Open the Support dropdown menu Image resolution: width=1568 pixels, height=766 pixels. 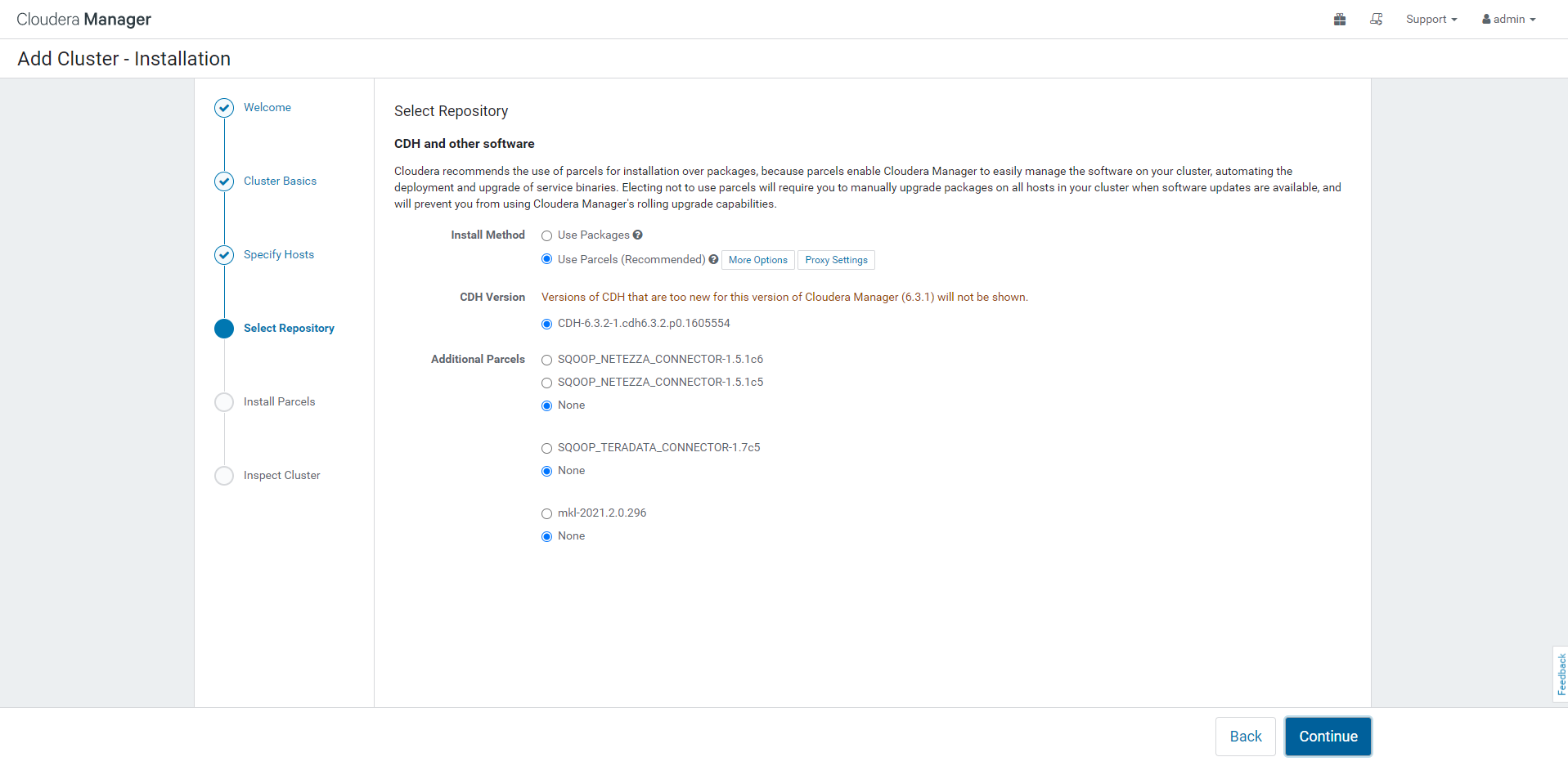[x=1431, y=20]
